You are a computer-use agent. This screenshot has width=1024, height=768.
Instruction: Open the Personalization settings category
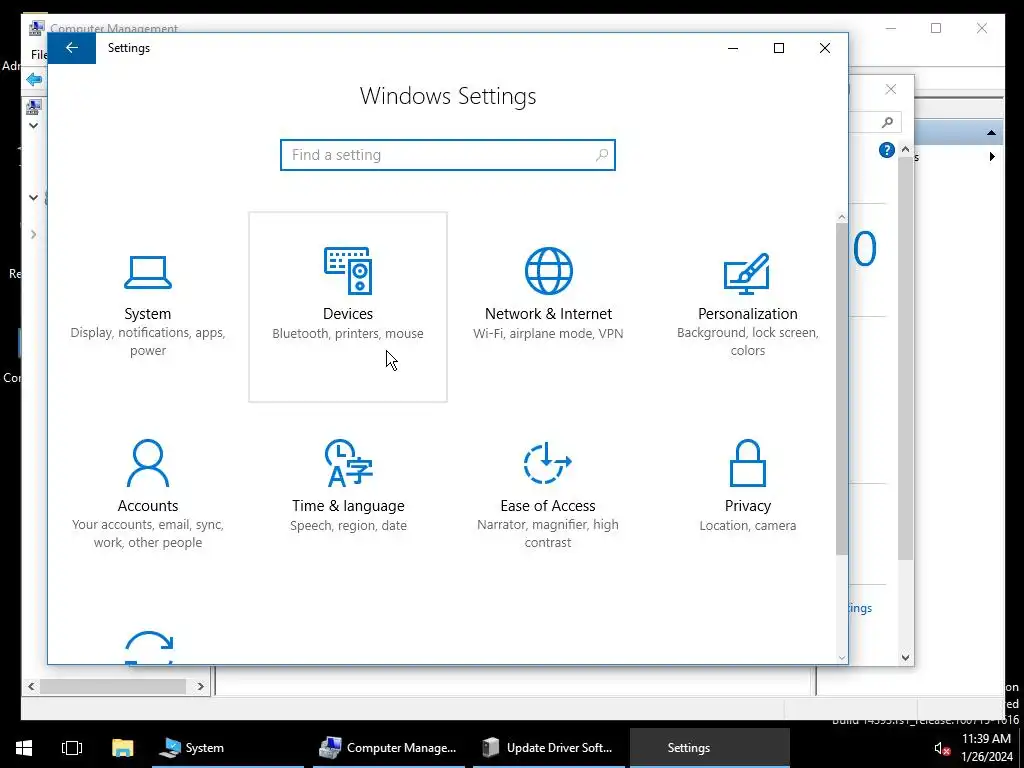pos(747,306)
